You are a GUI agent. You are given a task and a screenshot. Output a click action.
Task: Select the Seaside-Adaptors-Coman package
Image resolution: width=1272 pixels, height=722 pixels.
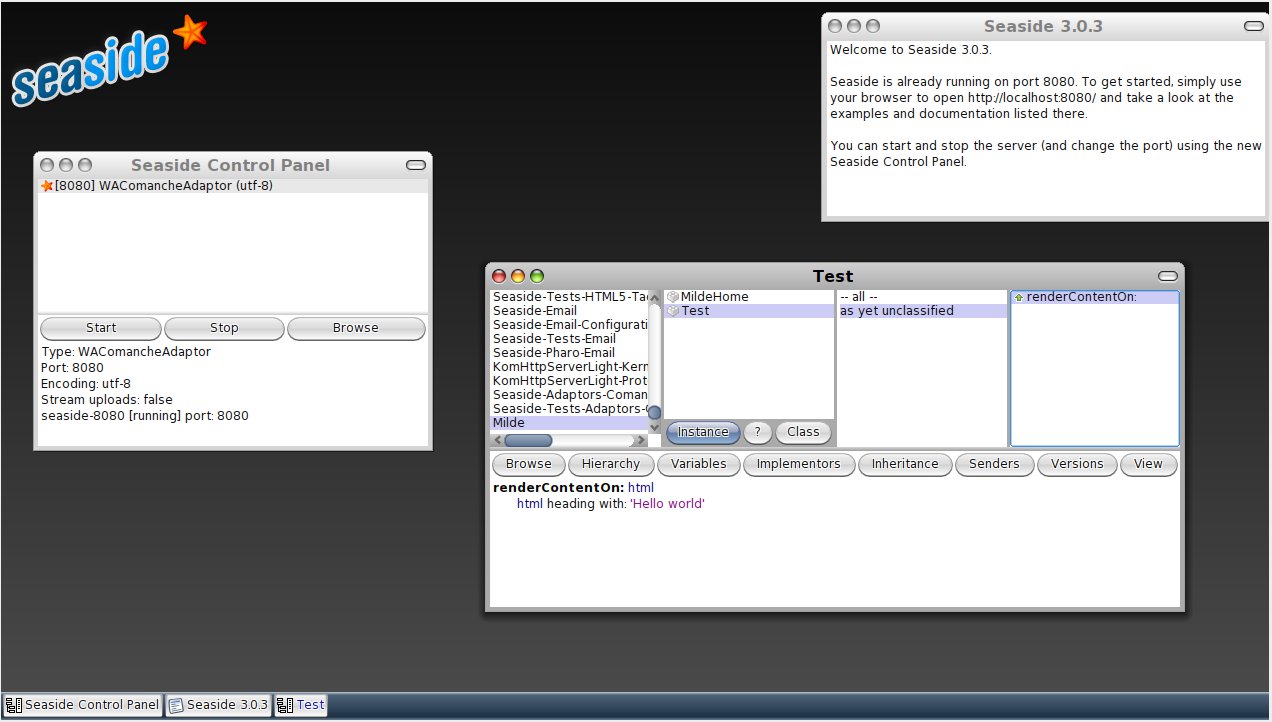coord(569,395)
